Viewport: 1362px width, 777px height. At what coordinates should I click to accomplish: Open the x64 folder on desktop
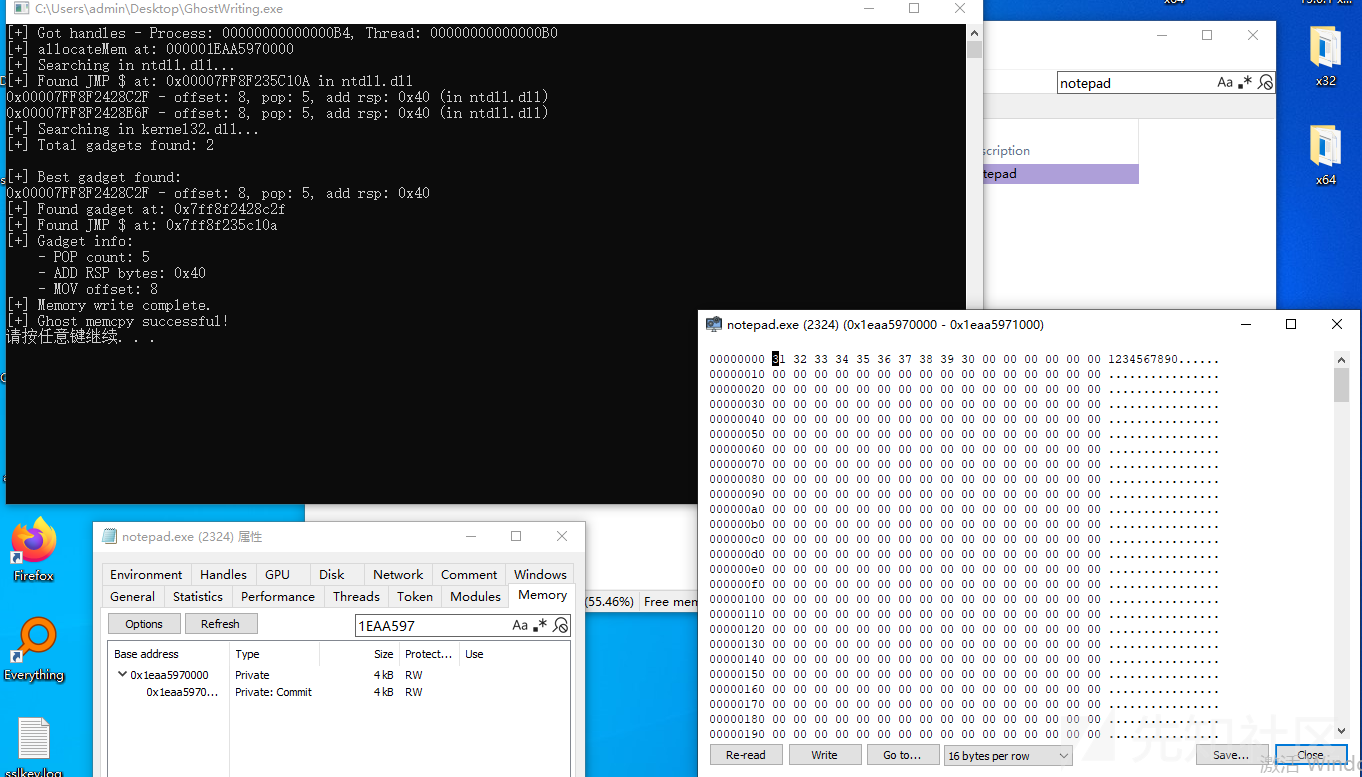point(1325,155)
